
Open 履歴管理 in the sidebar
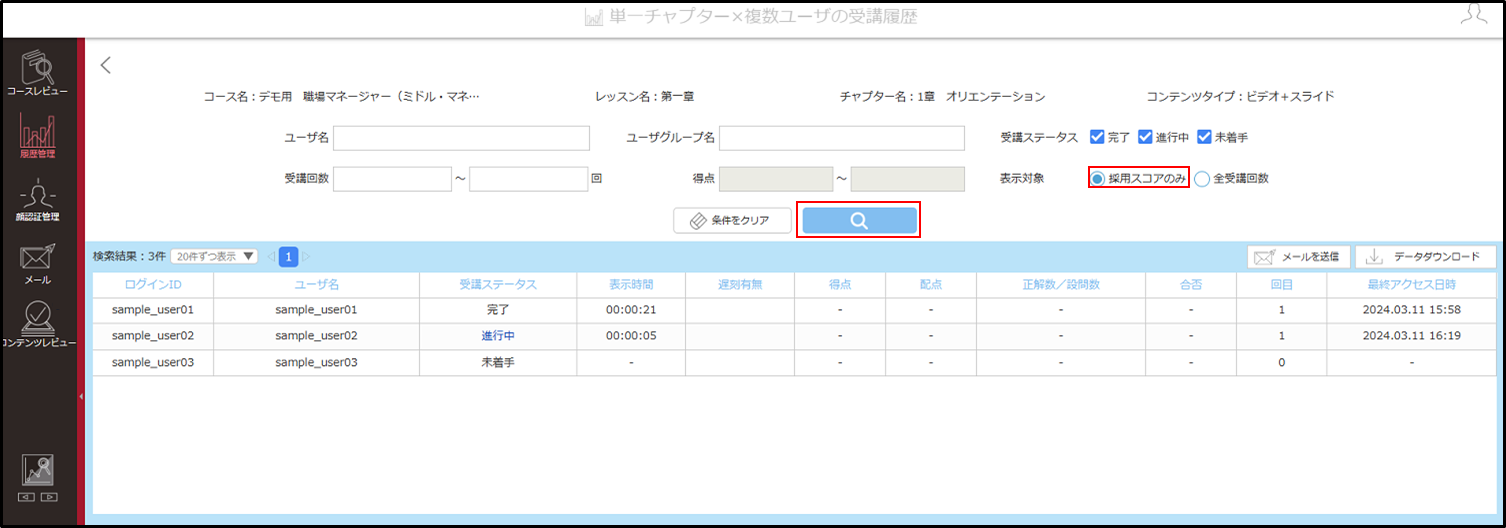[x=37, y=136]
